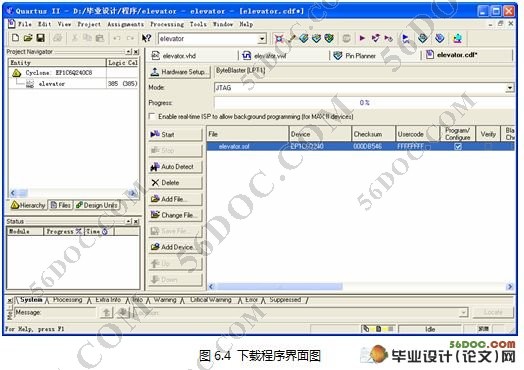This screenshot has width=524, height=370.
Task: Open the Help menu
Action: 246,24
